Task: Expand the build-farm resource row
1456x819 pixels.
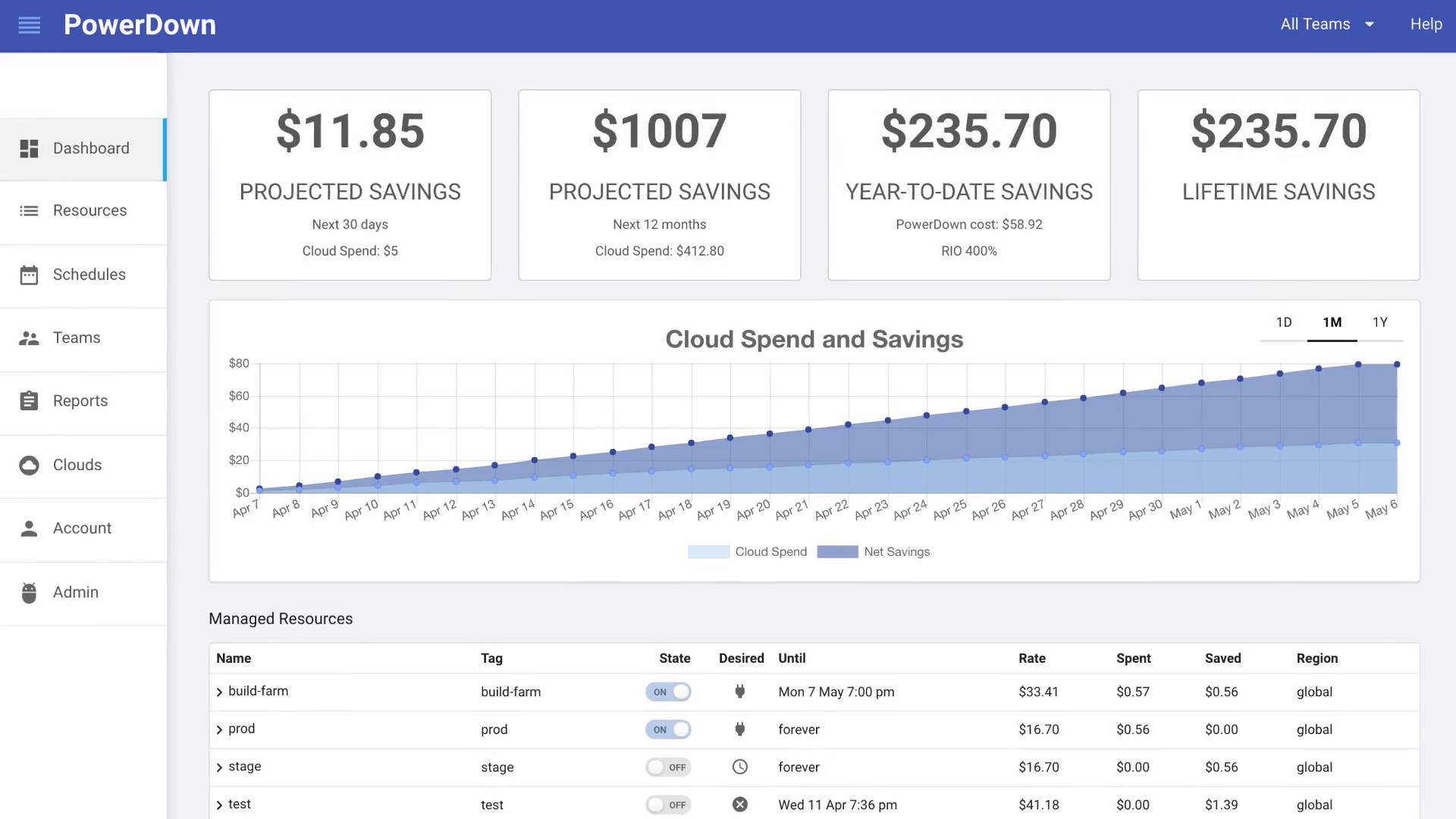Action: coord(219,692)
